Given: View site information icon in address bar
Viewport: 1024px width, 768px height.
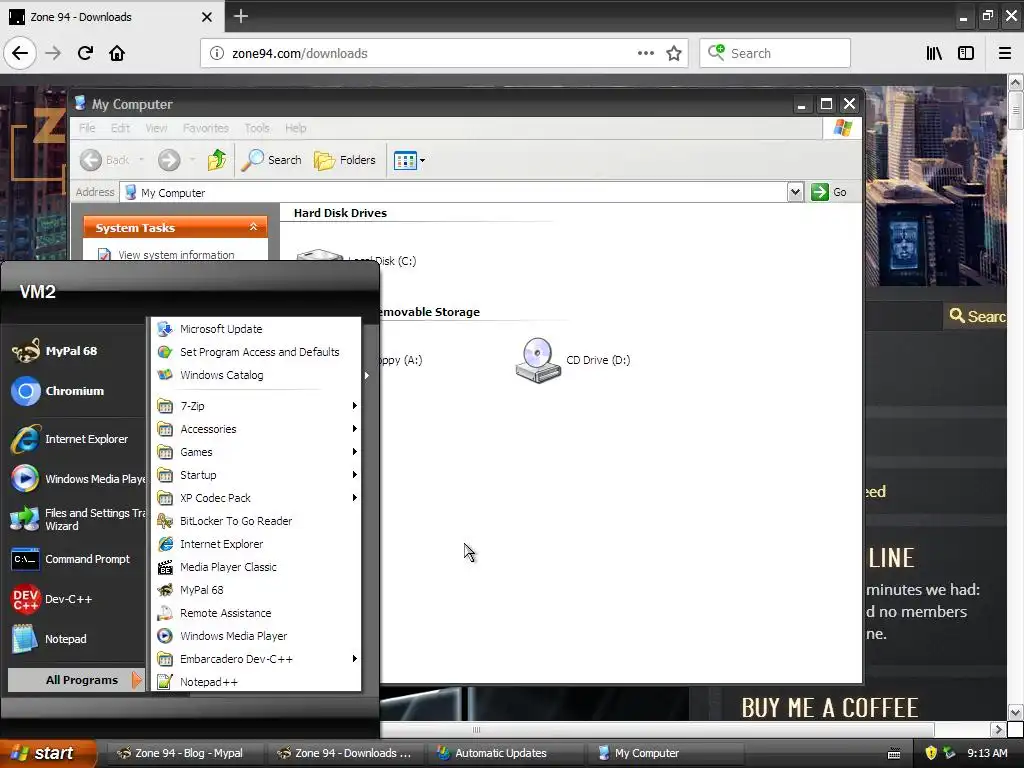Looking at the screenshot, I should point(216,53).
